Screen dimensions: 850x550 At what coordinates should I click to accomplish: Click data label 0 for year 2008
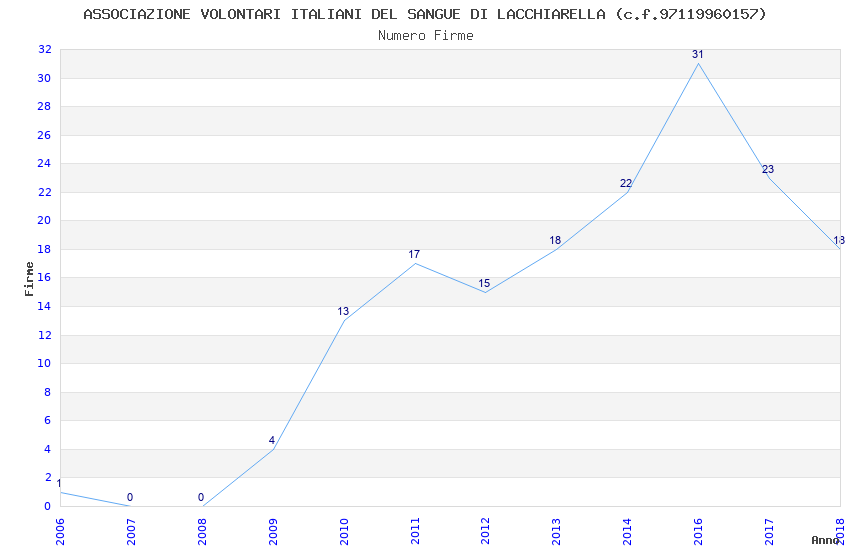click(201, 497)
